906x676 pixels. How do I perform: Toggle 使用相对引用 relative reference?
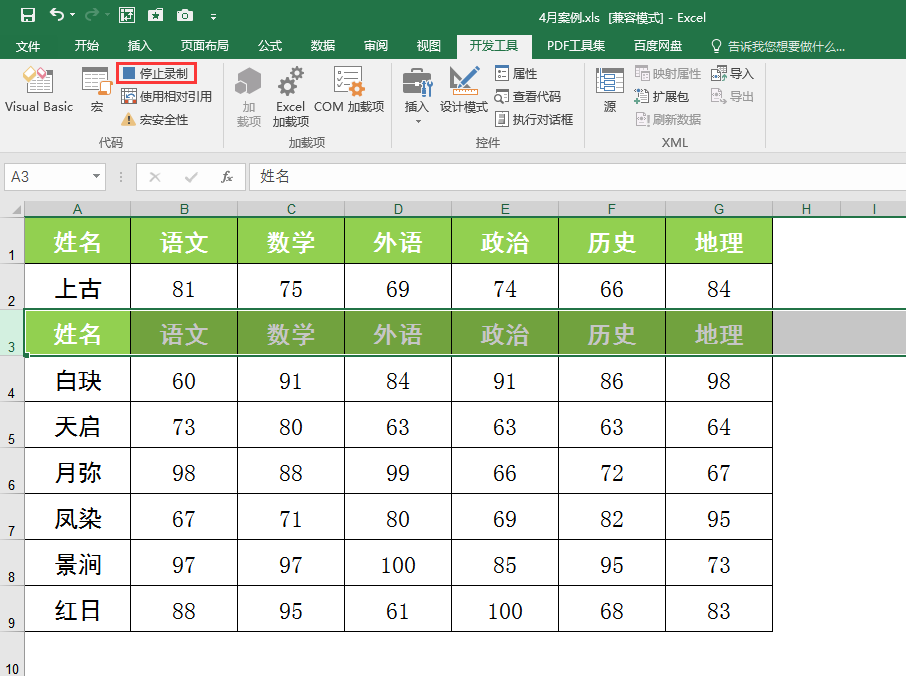tap(166, 96)
